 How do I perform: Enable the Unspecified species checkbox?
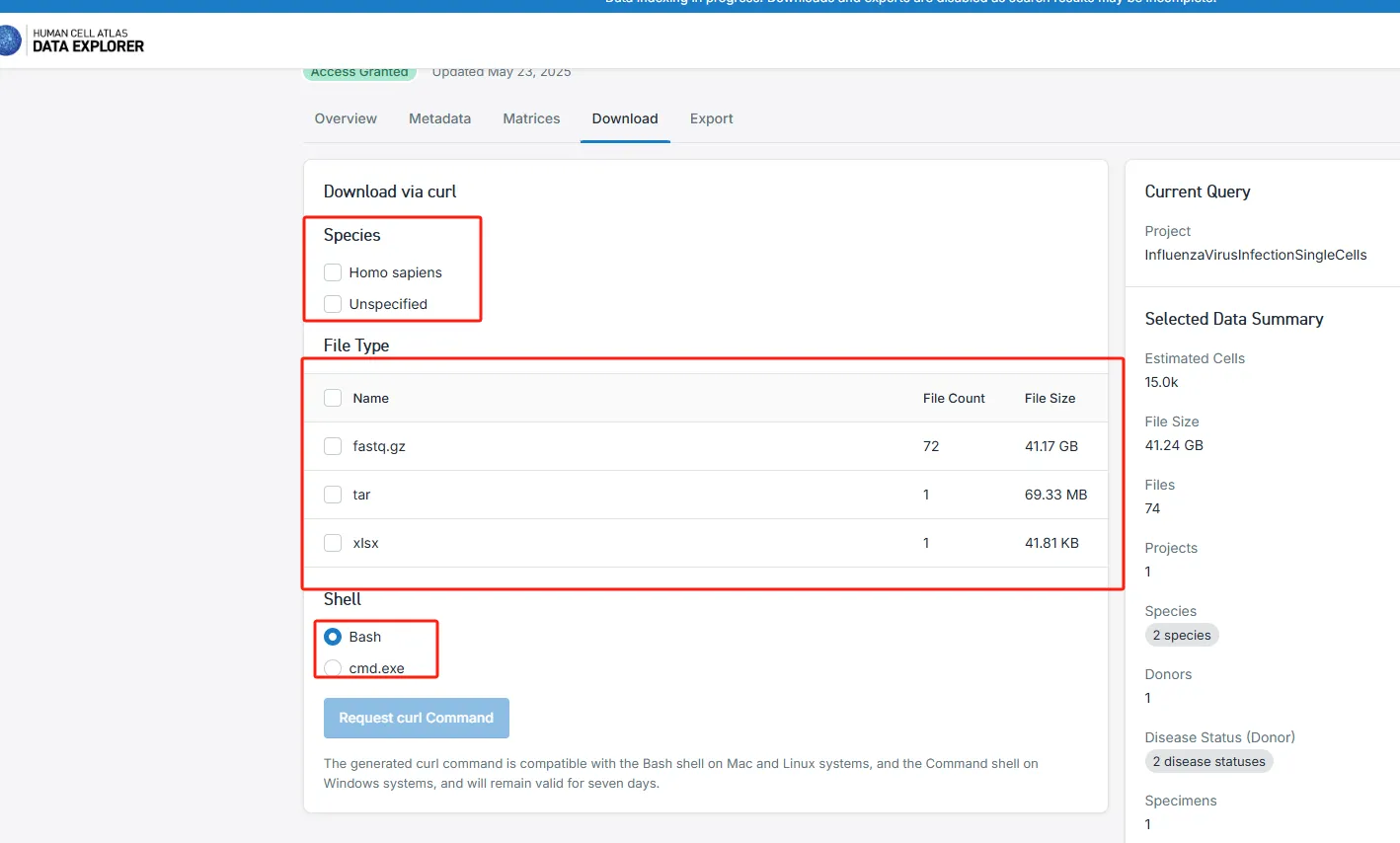pos(333,304)
